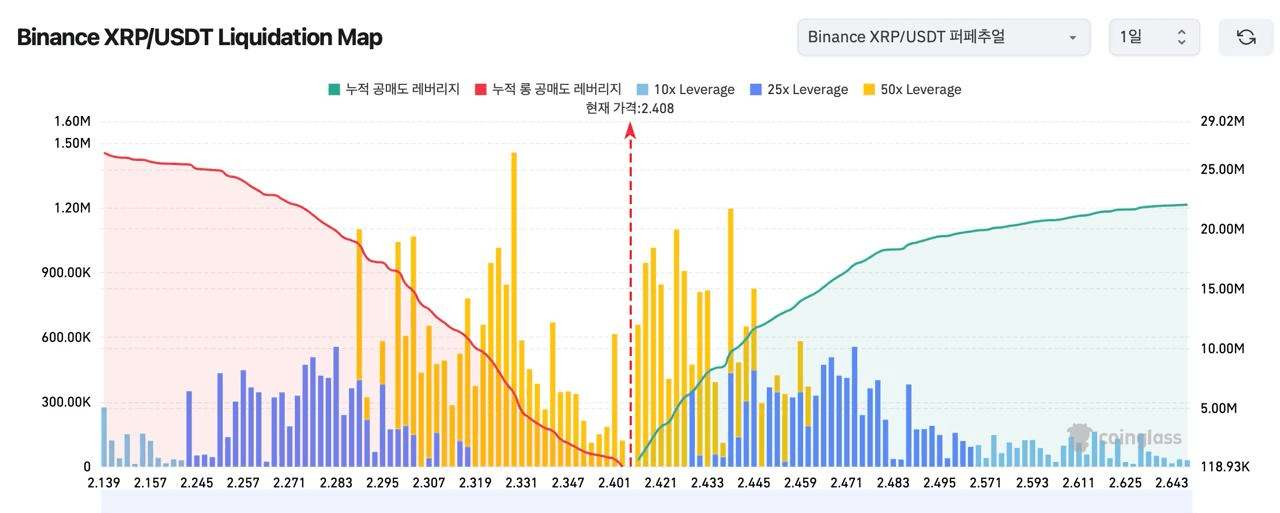The image size is (1280, 513).
Task: Click the 20.00M right axis label
Action: [1221, 229]
